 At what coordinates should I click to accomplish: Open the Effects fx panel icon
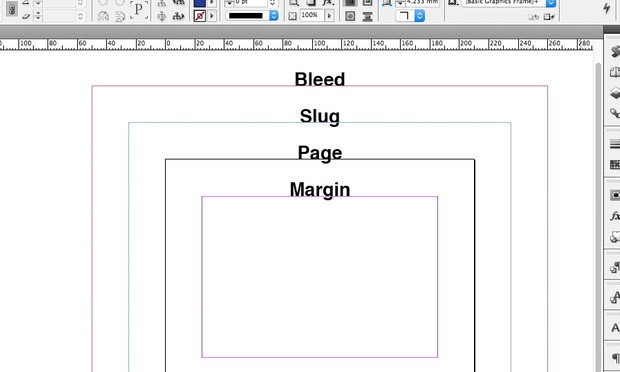click(614, 216)
